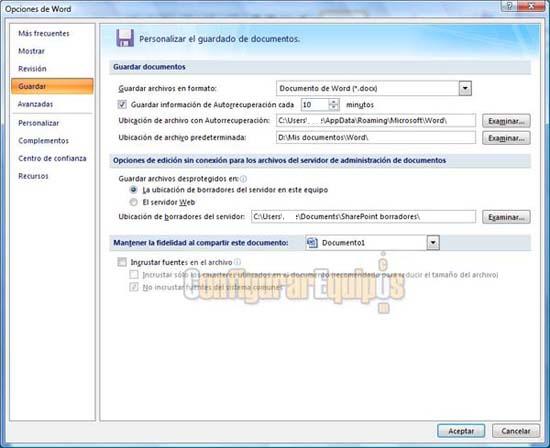550x448 pixels.
Task: Enable 'Incrustar fuentes en el archivo' checkbox
Action: click(x=122, y=262)
